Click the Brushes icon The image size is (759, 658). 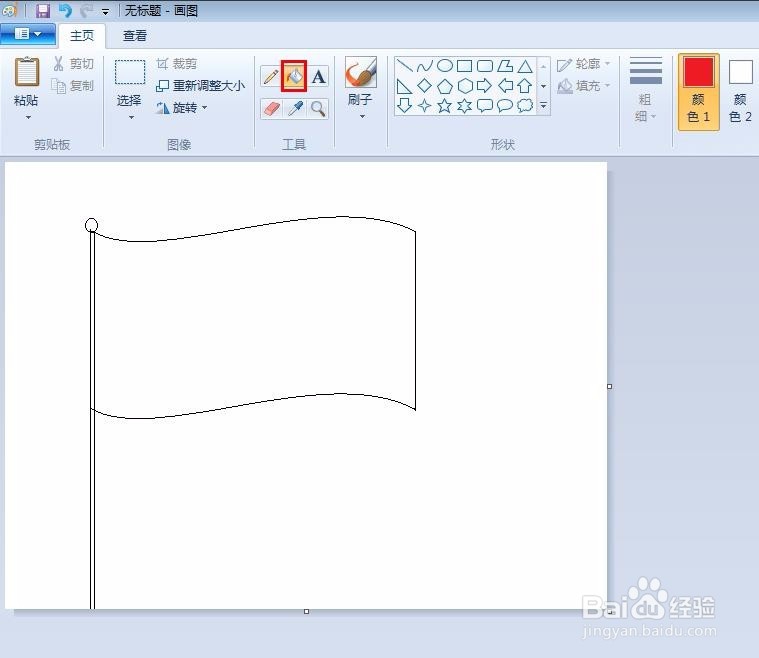(x=361, y=72)
